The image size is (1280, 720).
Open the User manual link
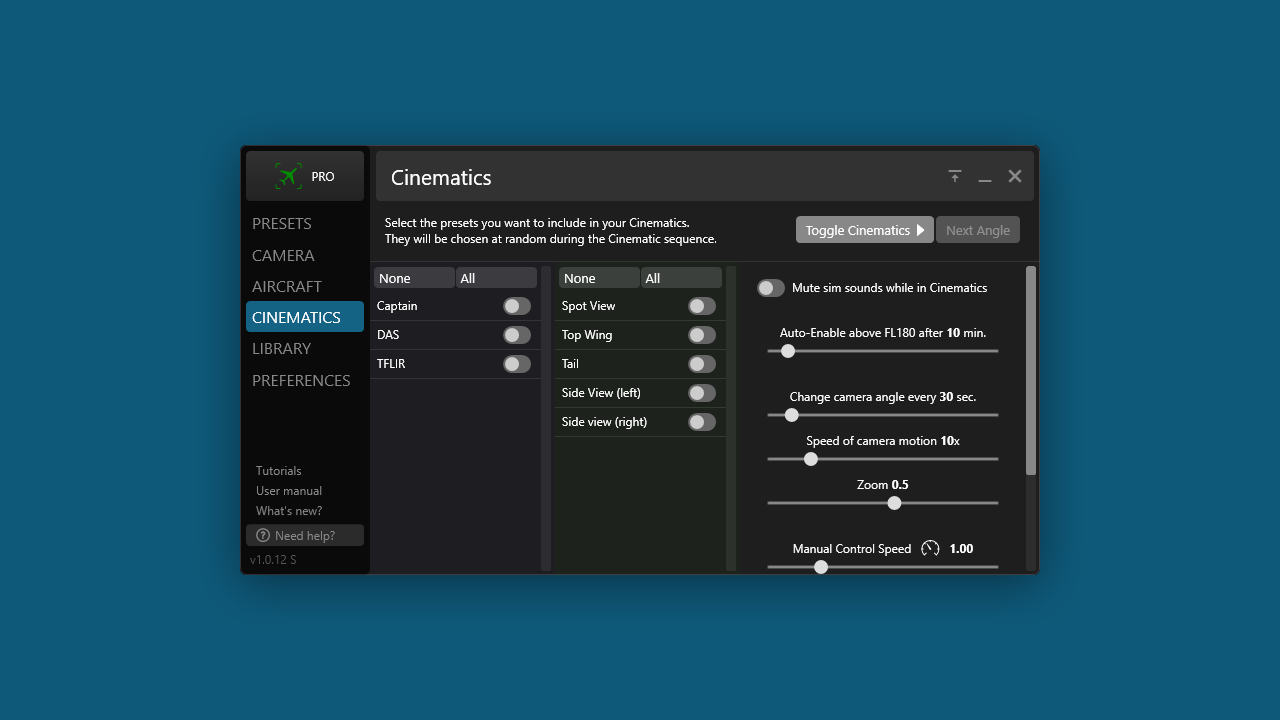[289, 491]
